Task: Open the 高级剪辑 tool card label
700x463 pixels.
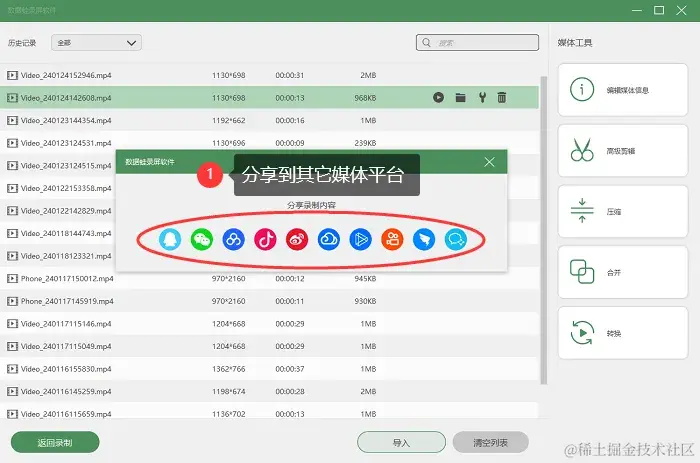Action: tap(620, 151)
